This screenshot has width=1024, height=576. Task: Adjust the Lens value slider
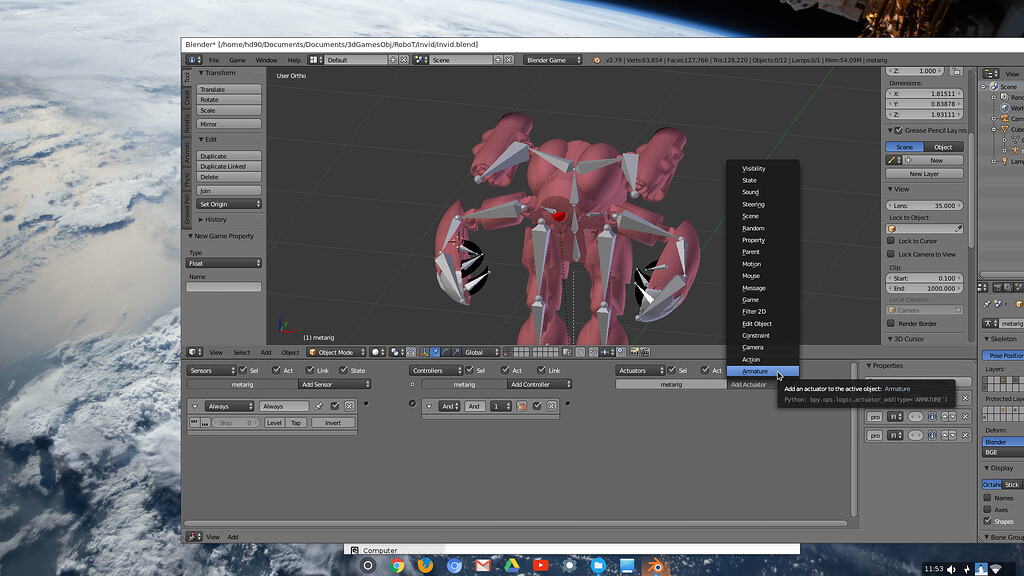point(924,205)
